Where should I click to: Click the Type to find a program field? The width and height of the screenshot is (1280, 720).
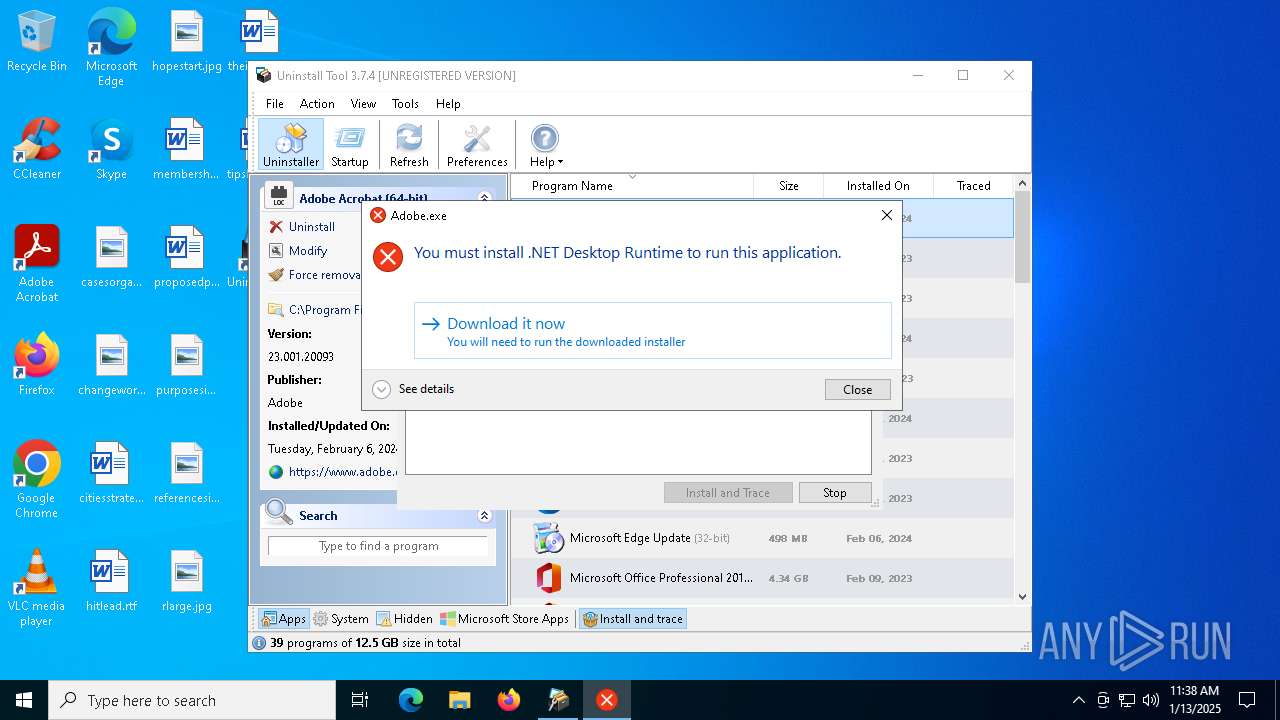378,546
